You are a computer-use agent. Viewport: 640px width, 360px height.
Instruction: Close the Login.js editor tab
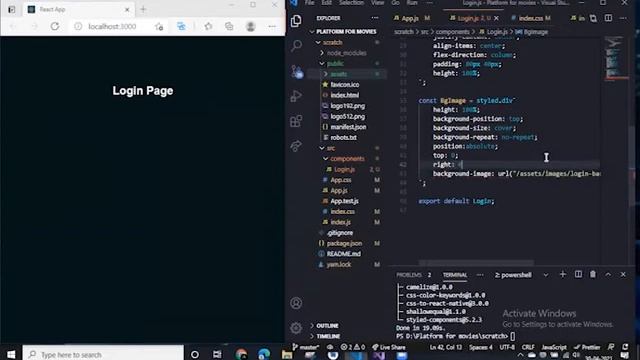pos(496,18)
